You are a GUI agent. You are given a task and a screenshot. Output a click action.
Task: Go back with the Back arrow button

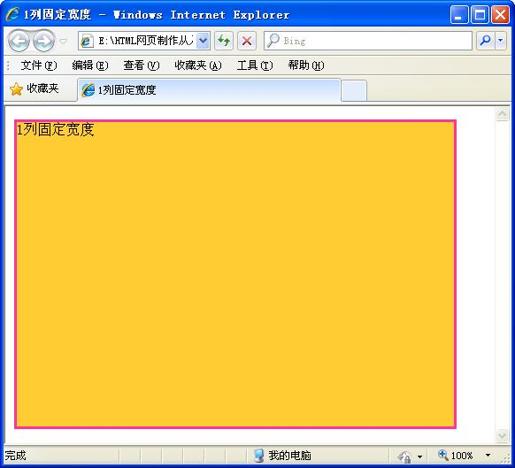(x=19, y=41)
